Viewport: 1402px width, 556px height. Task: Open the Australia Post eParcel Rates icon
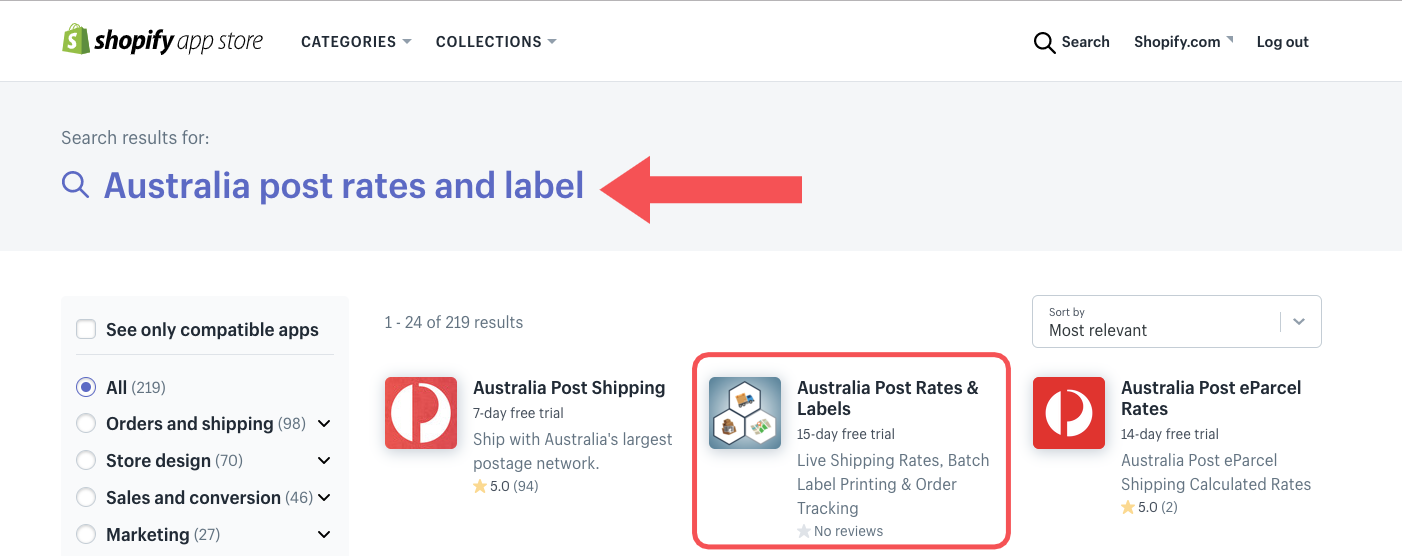tap(1069, 413)
